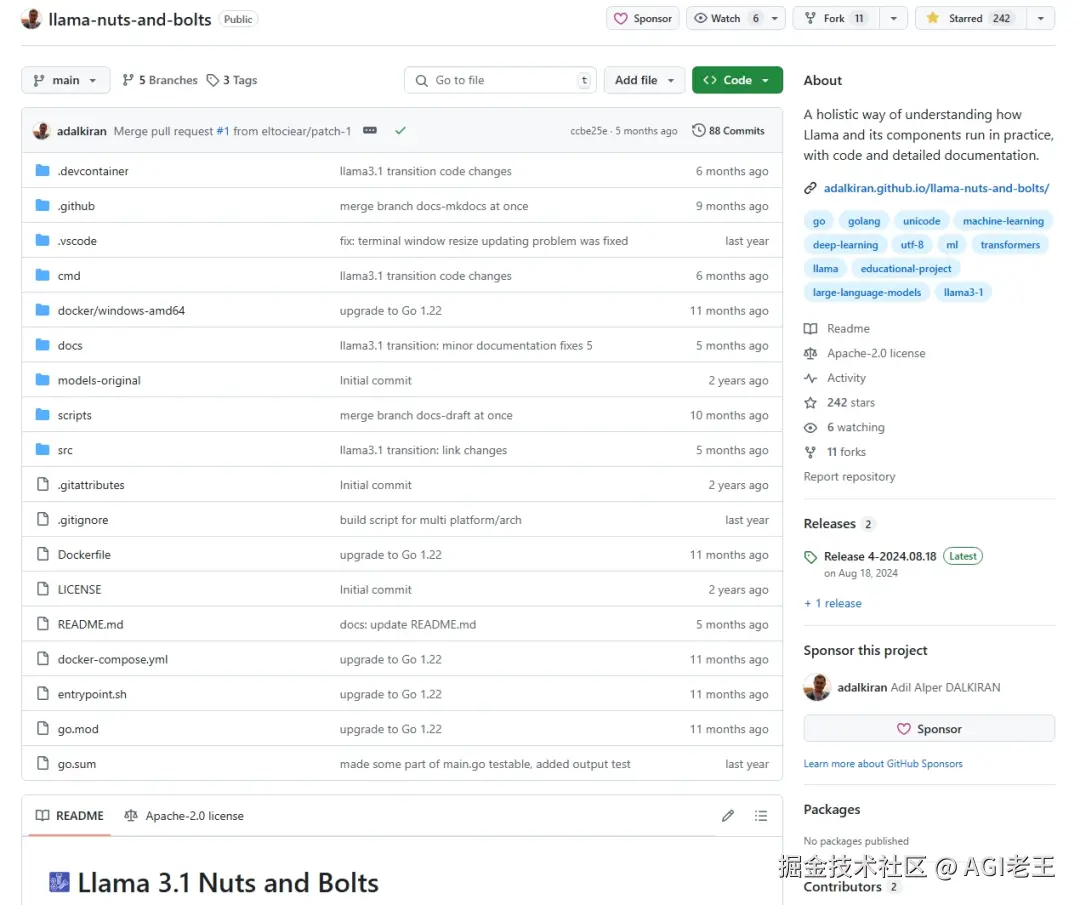This screenshot has width=1080, height=905.
Task: Open the docs folder icon
Action: [x=43, y=345]
